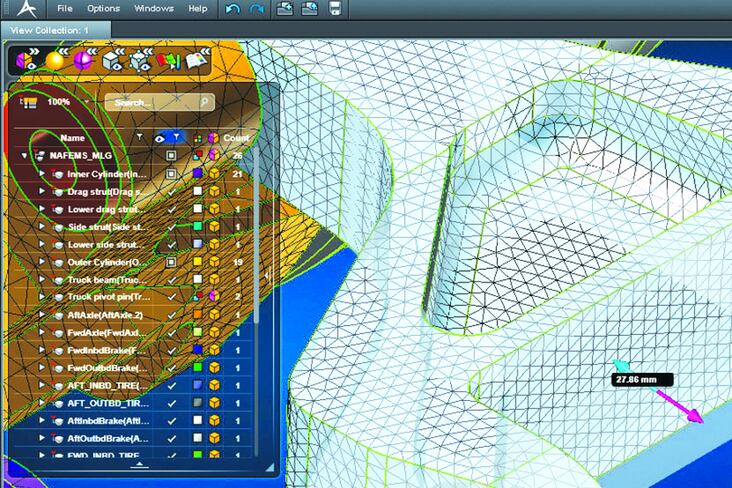Click the red-green flags animation icon

point(168,62)
